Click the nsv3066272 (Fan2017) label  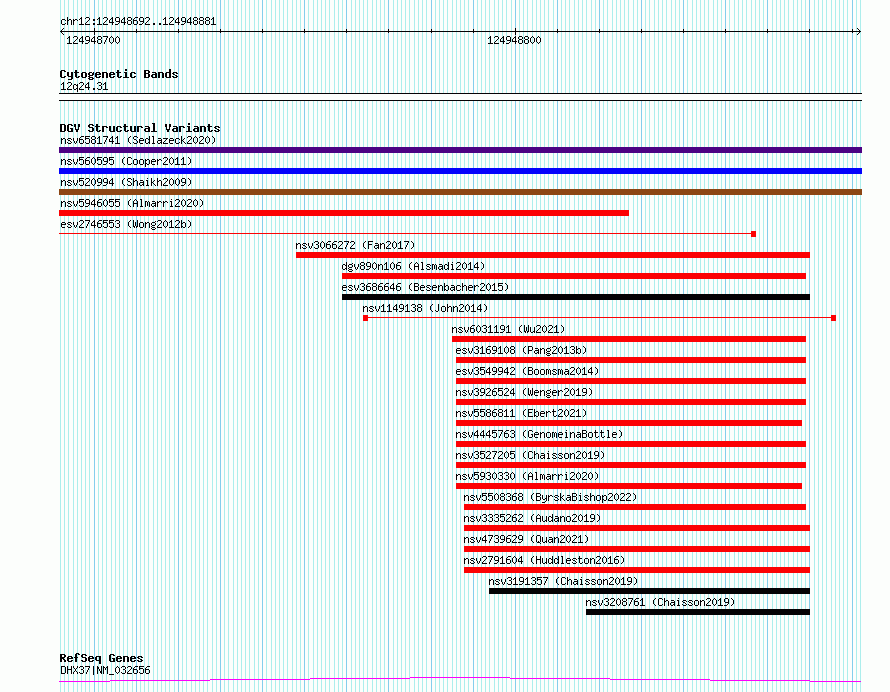pos(355,245)
